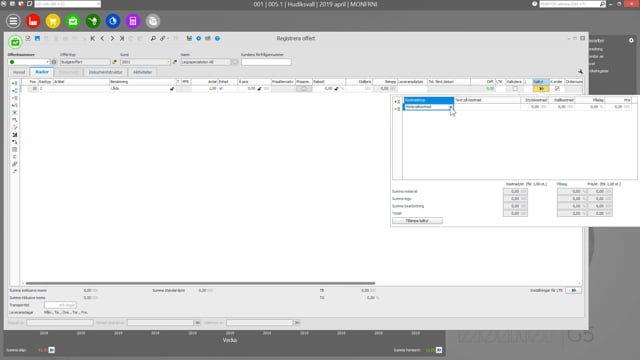
Task: Click the Summa tillgångar arrow button at bottom left
Action: 51,350
